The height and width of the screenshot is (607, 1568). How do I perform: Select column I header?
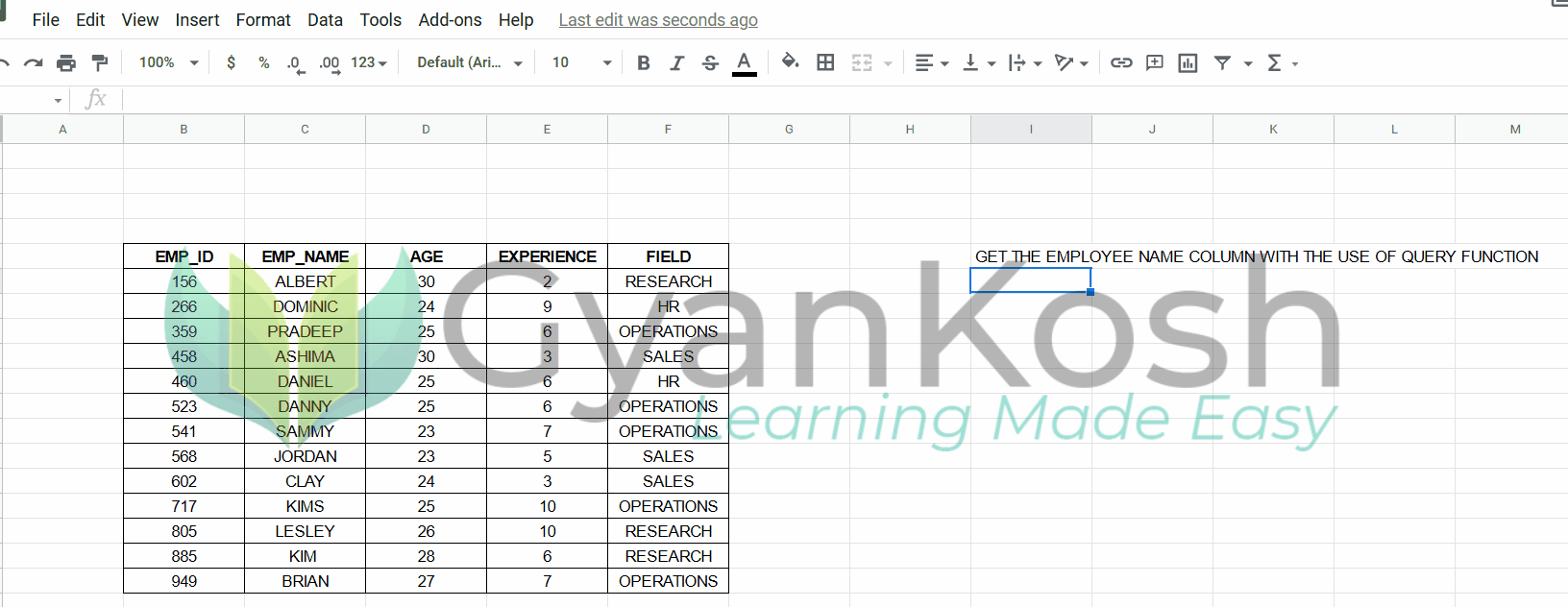1031,129
